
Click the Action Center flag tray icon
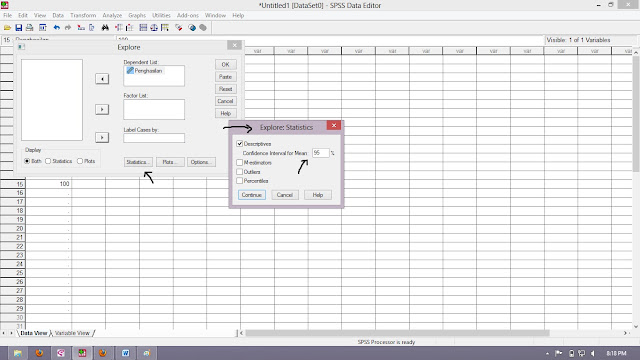[x=559, y=353]
